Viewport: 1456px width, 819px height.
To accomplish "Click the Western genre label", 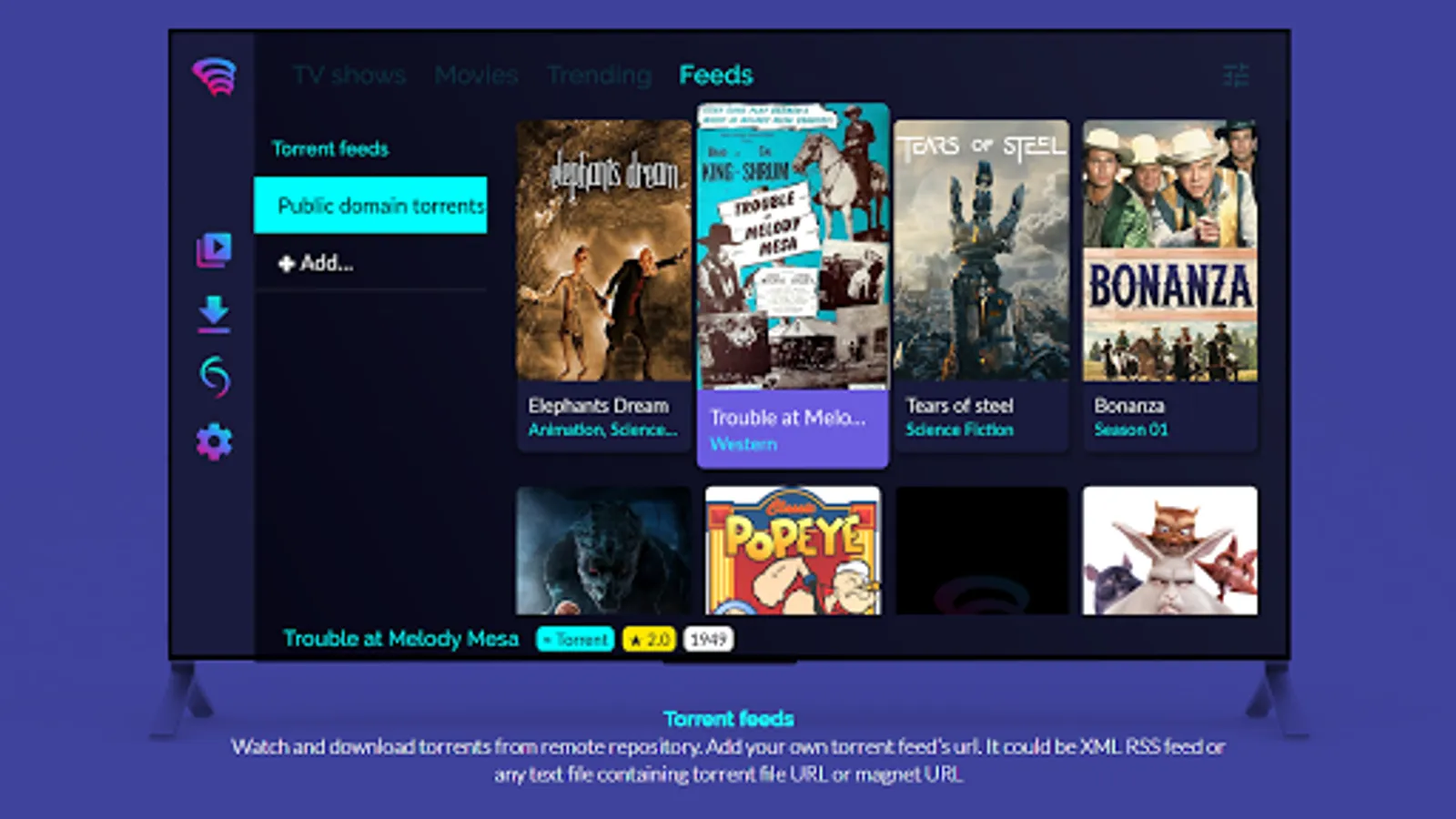I will [743, 444].
